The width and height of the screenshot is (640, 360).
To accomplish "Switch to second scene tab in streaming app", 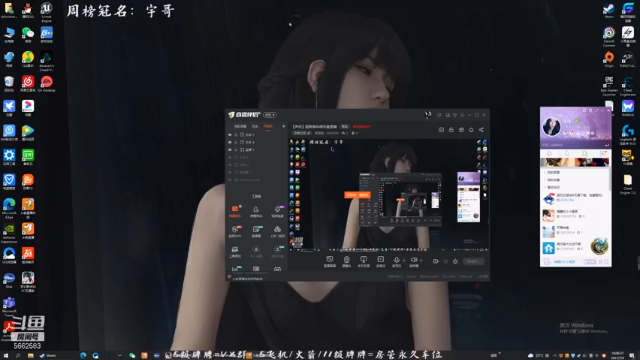I will pyautogui.click(x=255, y=127).
